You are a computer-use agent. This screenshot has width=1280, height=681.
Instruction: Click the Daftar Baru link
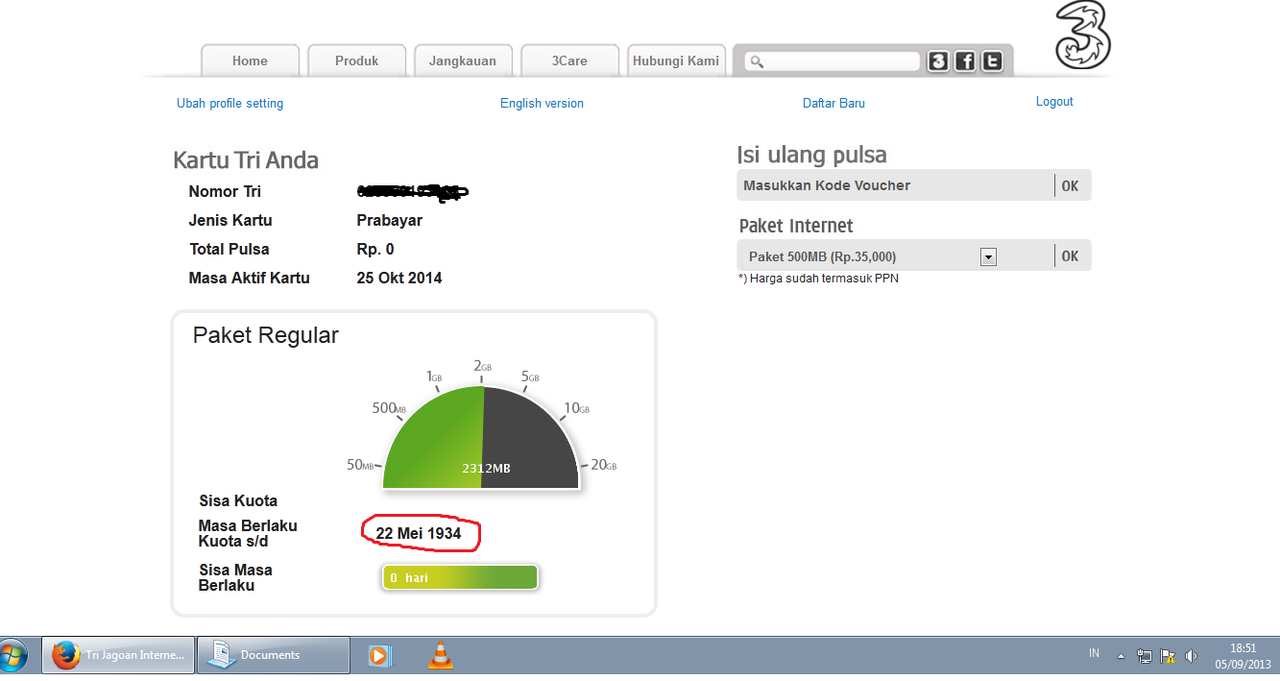pos(834,103)
